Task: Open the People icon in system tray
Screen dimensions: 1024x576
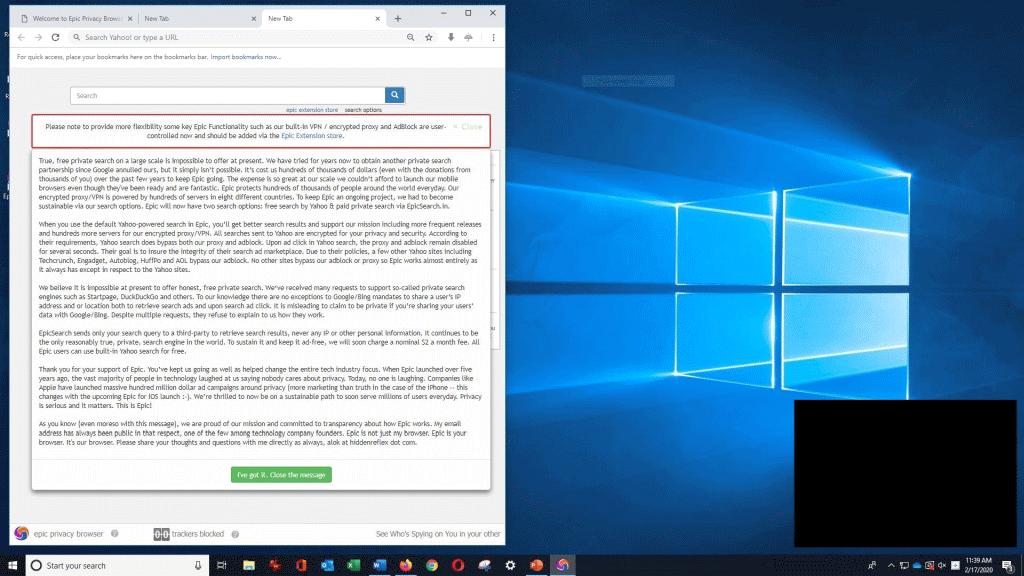Action: [872, 566]
